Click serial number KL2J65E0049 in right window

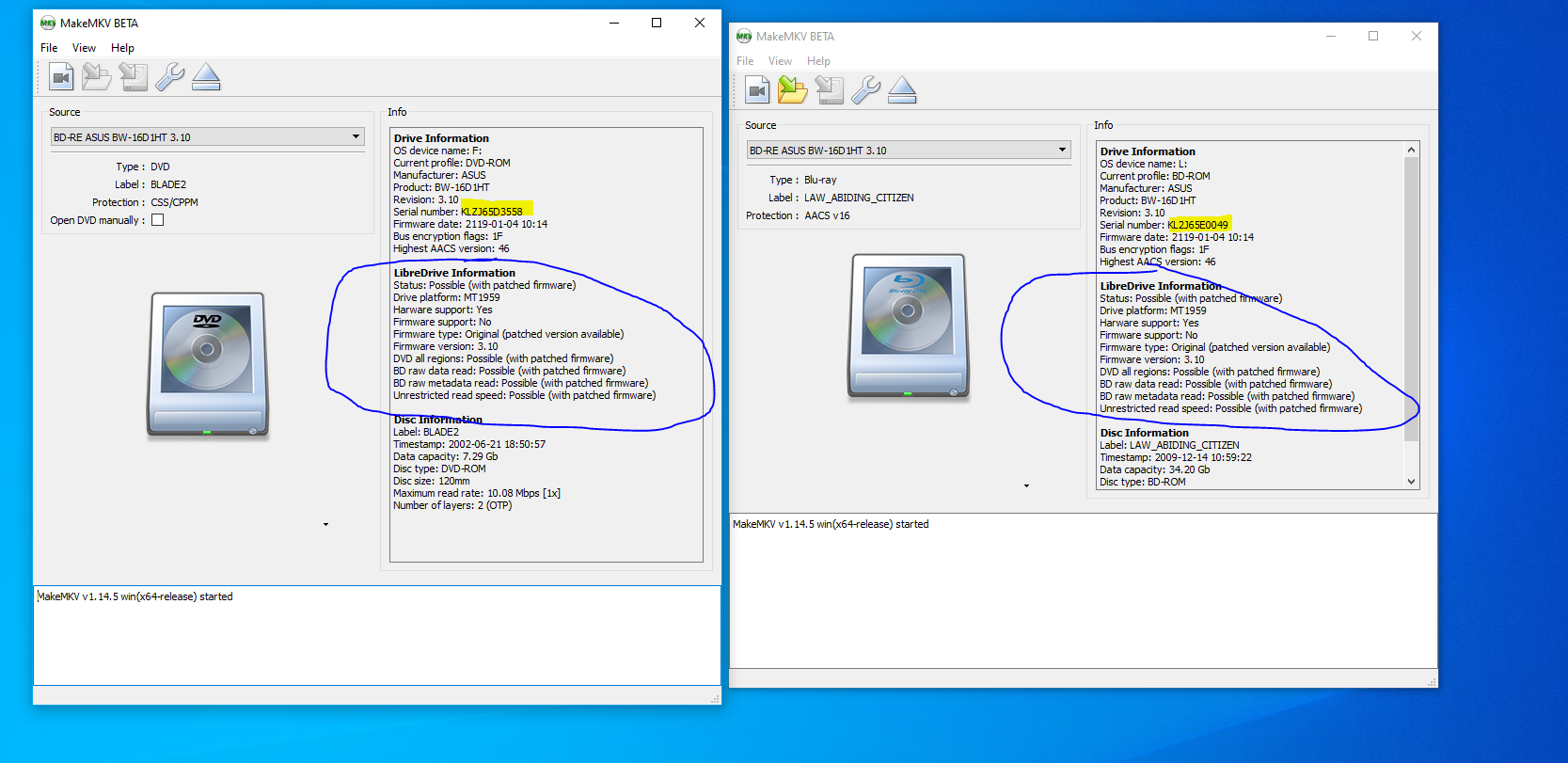point(1198,225)
